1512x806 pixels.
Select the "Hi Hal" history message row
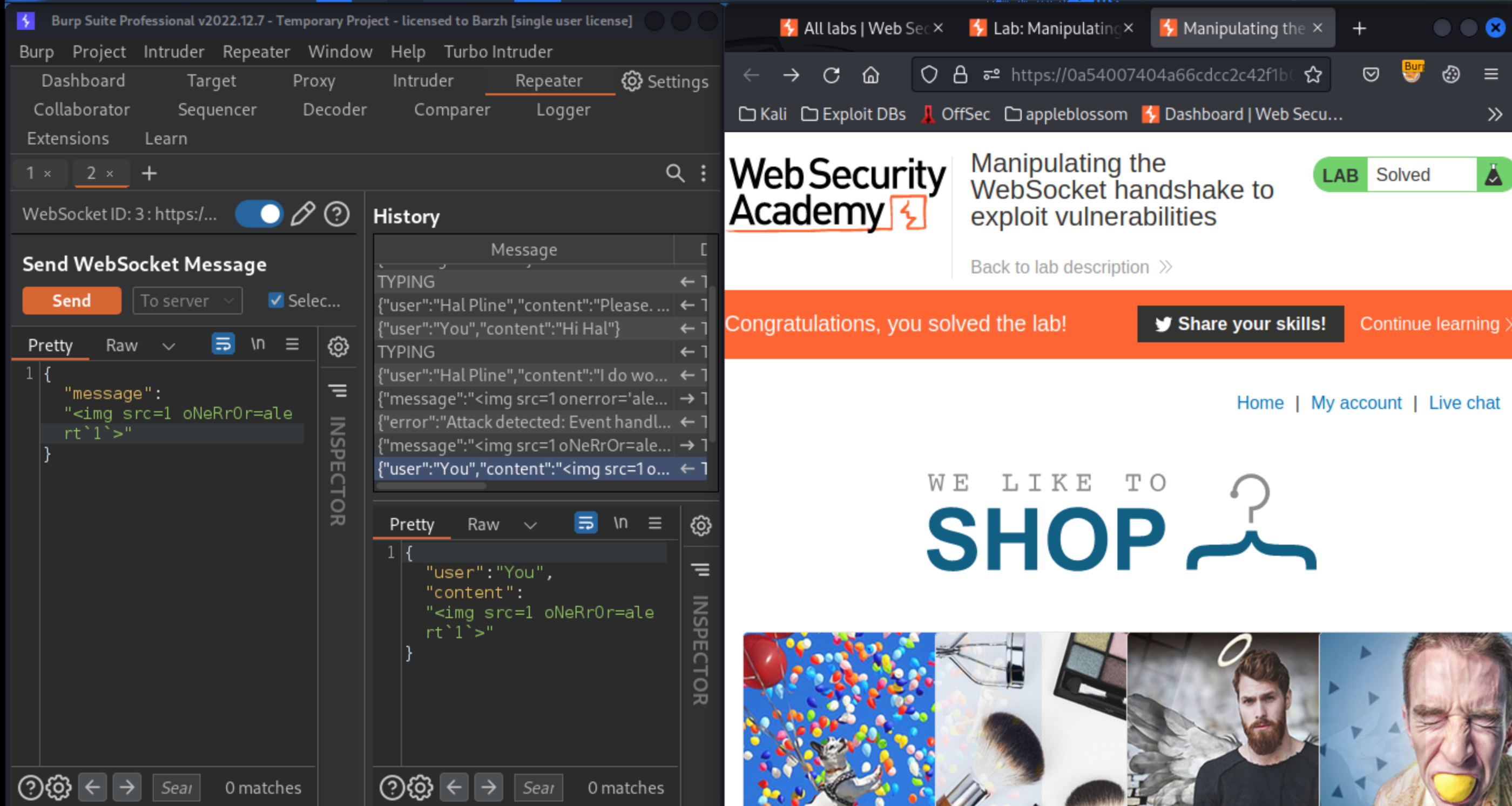click(541, 329)
